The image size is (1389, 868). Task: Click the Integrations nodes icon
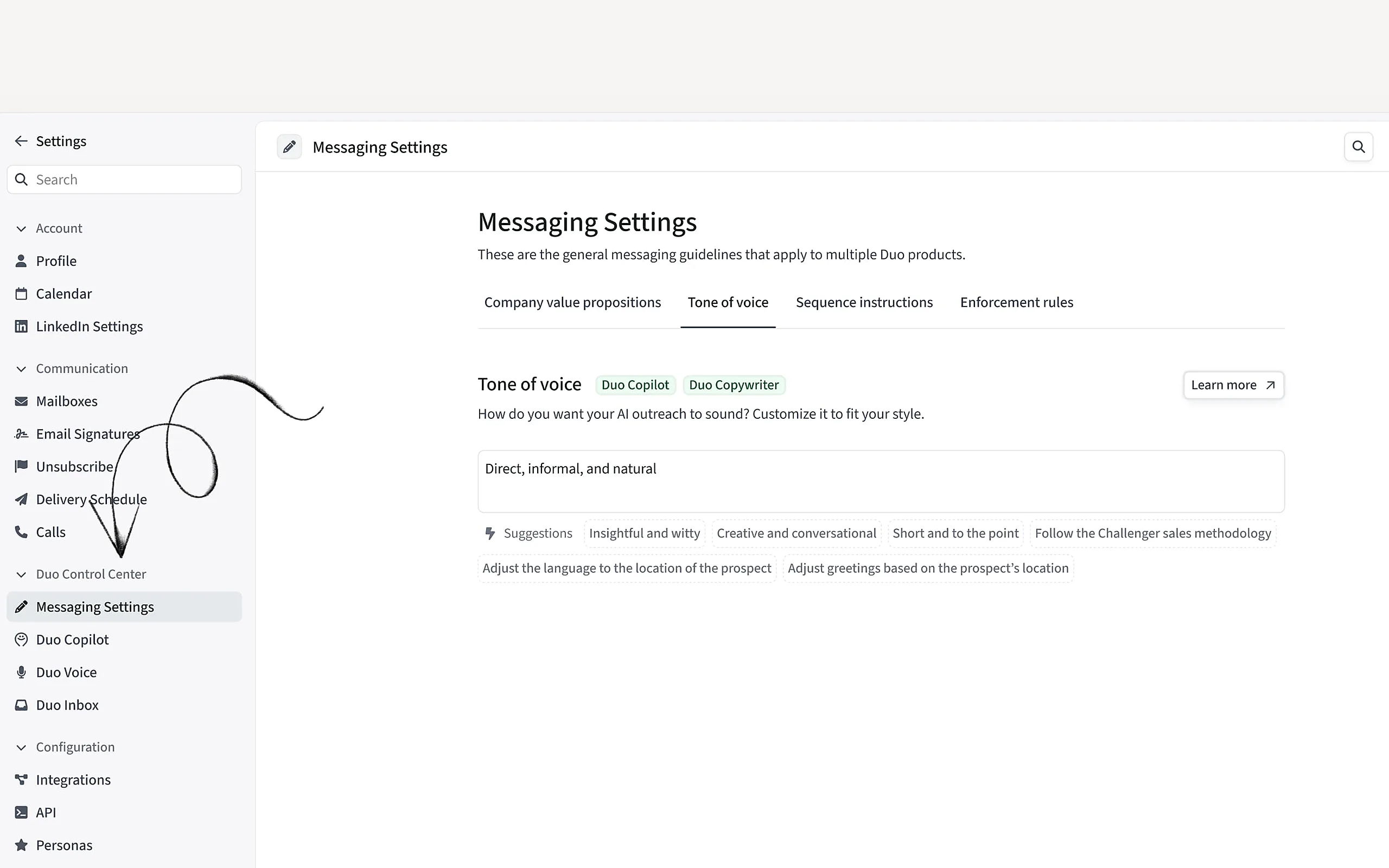pyautogui.click(x=21, y=780)
